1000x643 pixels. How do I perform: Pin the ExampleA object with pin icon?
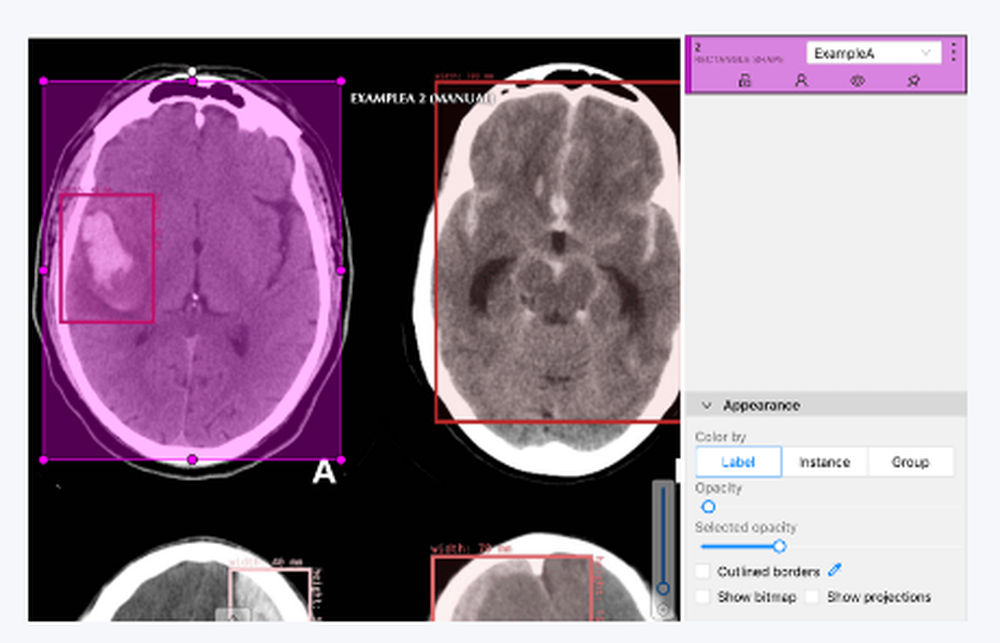point(914,80)
